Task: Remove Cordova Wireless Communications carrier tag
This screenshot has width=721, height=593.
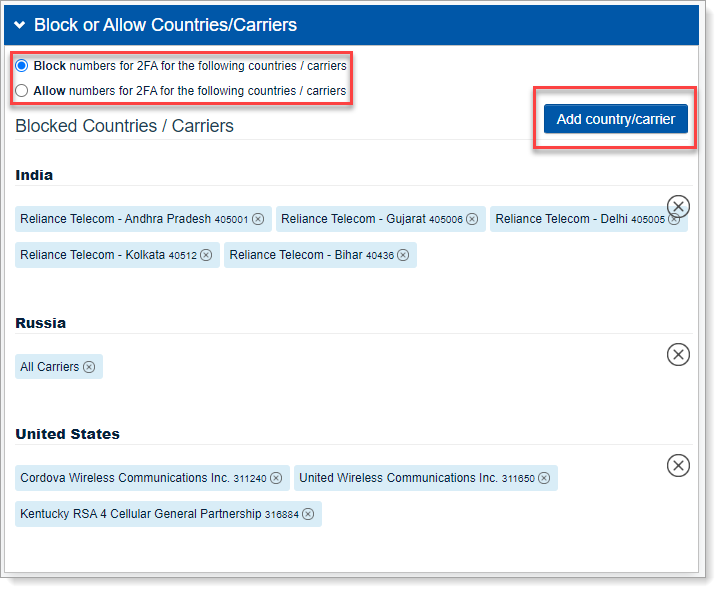Action: (x=276, y=478)
